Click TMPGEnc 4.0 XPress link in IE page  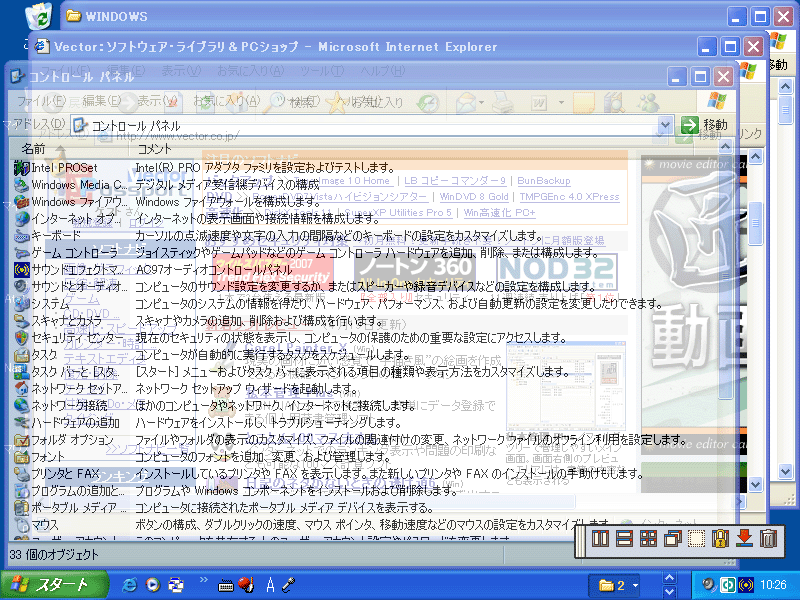pyautogui.click(x=569, y=196)
